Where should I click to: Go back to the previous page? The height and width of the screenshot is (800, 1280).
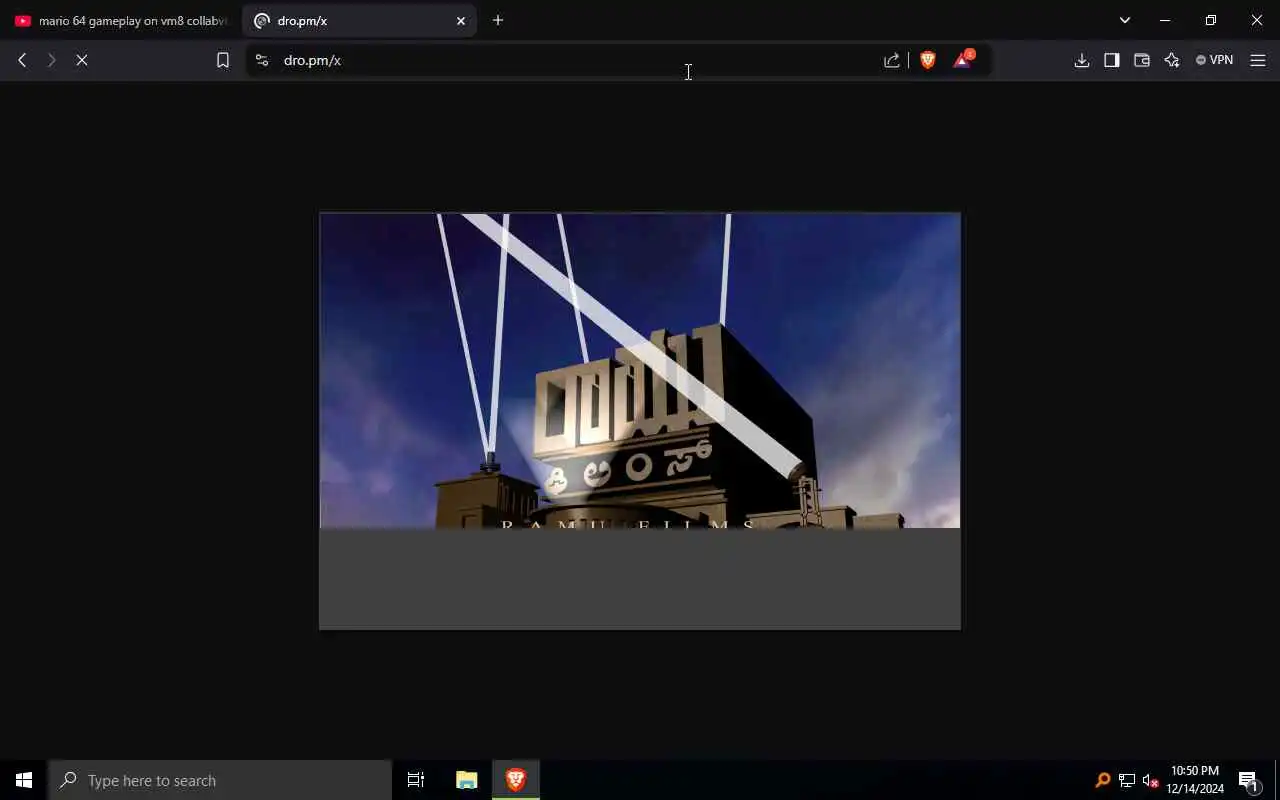[x=22, y=60]
